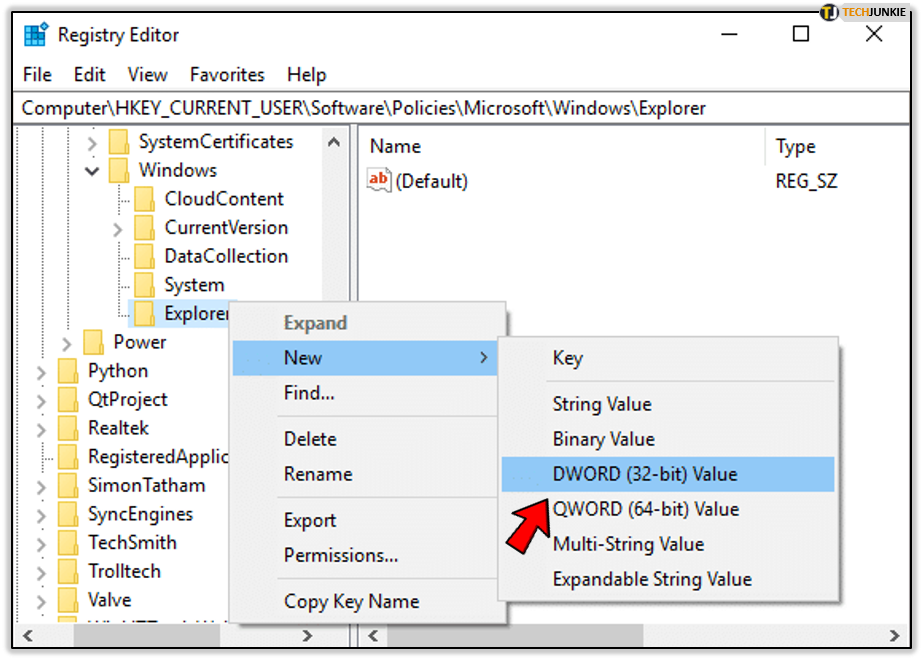Click the Windows folder icon
Viewport: 923px width, 660px height.
tap(119, 170)
